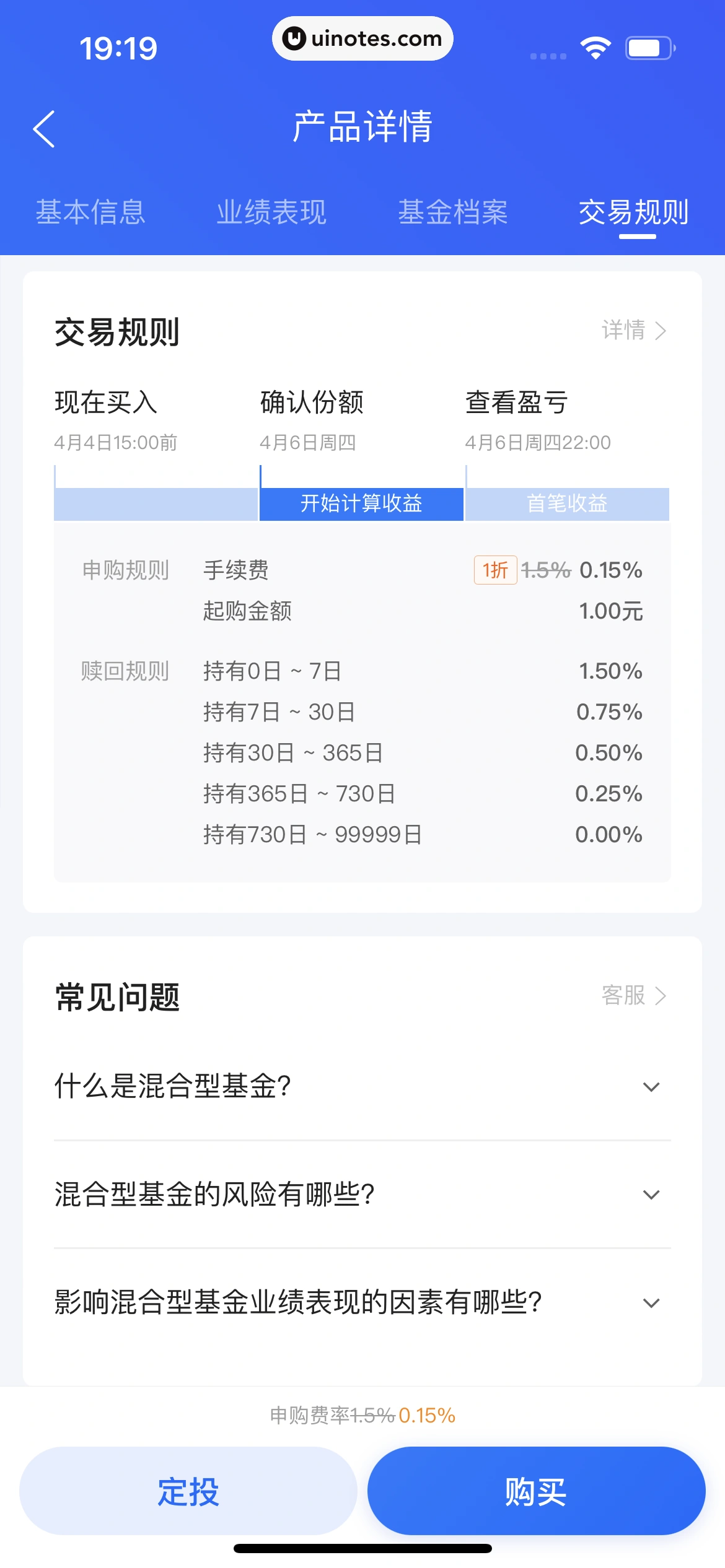The width and height of the screenshot is (725, 1568).
Task: Open 详情 for trading rules
Action: pyautogui.click(x=633, y=330)
